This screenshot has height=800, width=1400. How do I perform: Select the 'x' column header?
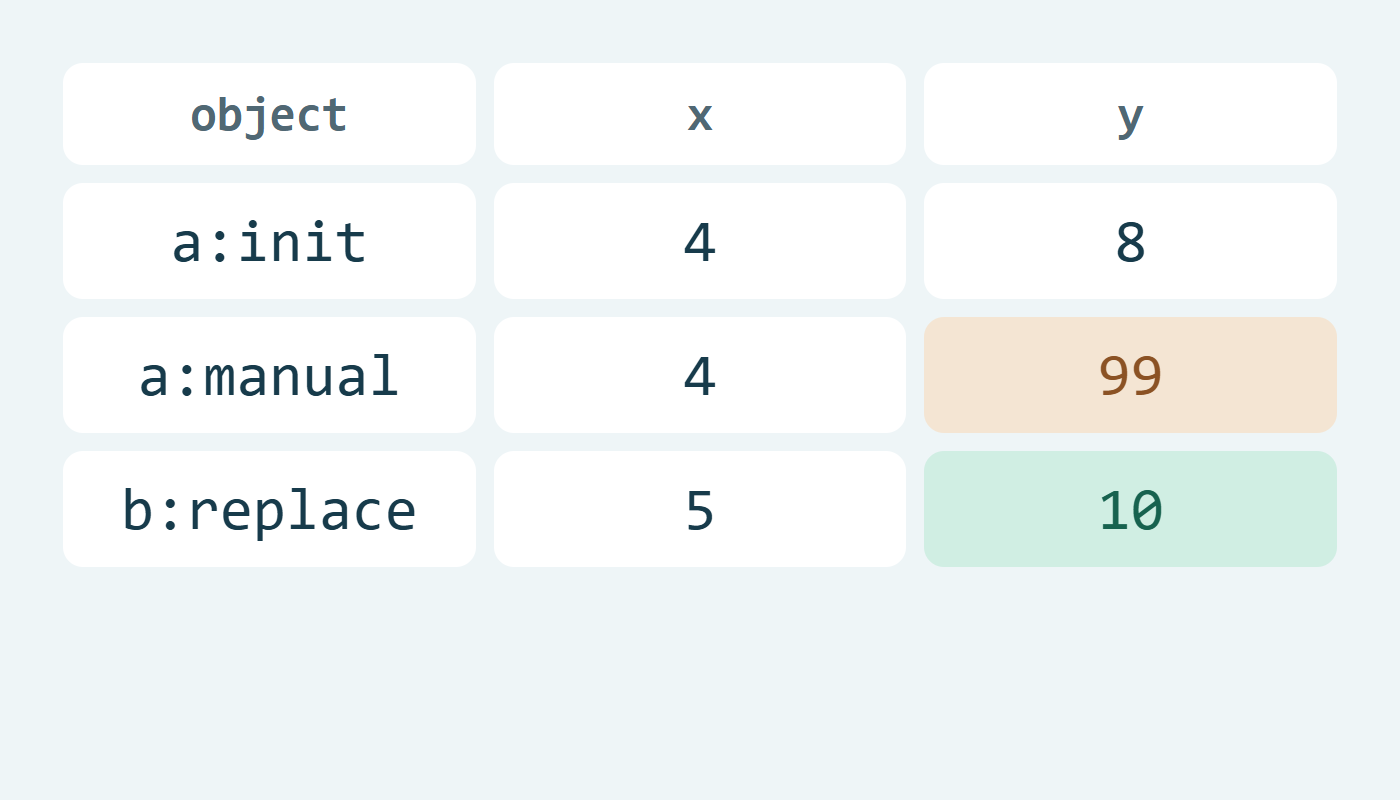point(700,114)
